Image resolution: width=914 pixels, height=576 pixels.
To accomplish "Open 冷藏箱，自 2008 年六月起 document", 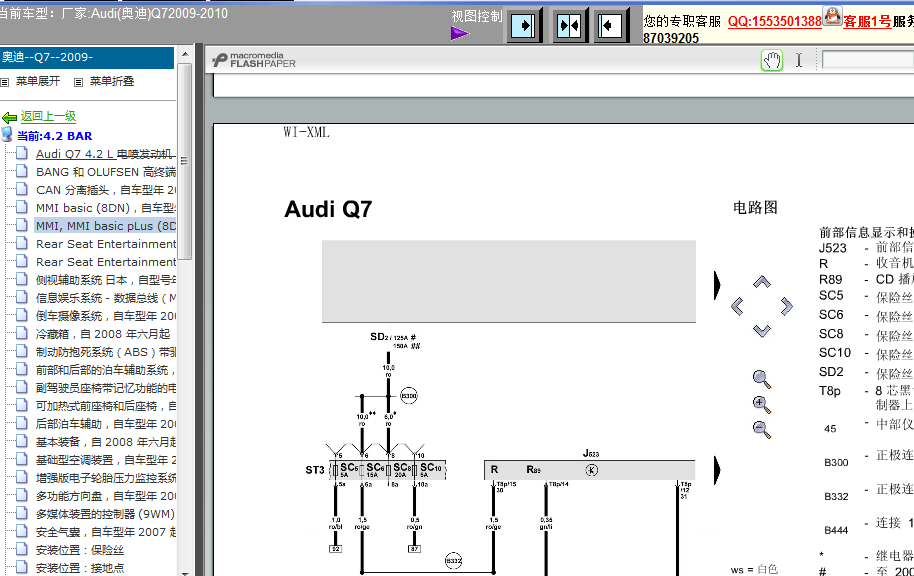I will coord(103,334).
